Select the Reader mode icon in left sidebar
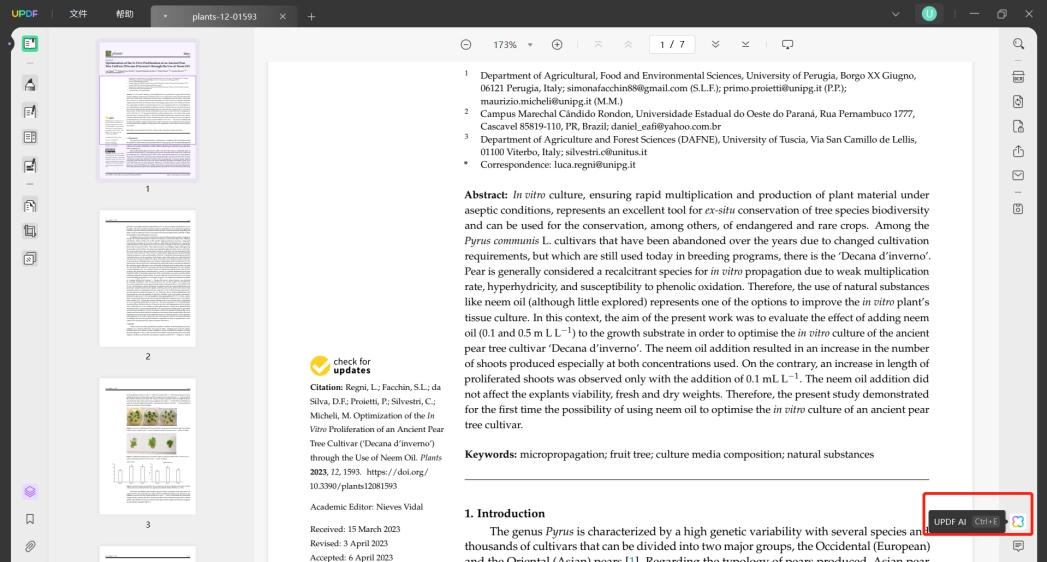This screenshot has height=562, width=1047. click(29, 44)
